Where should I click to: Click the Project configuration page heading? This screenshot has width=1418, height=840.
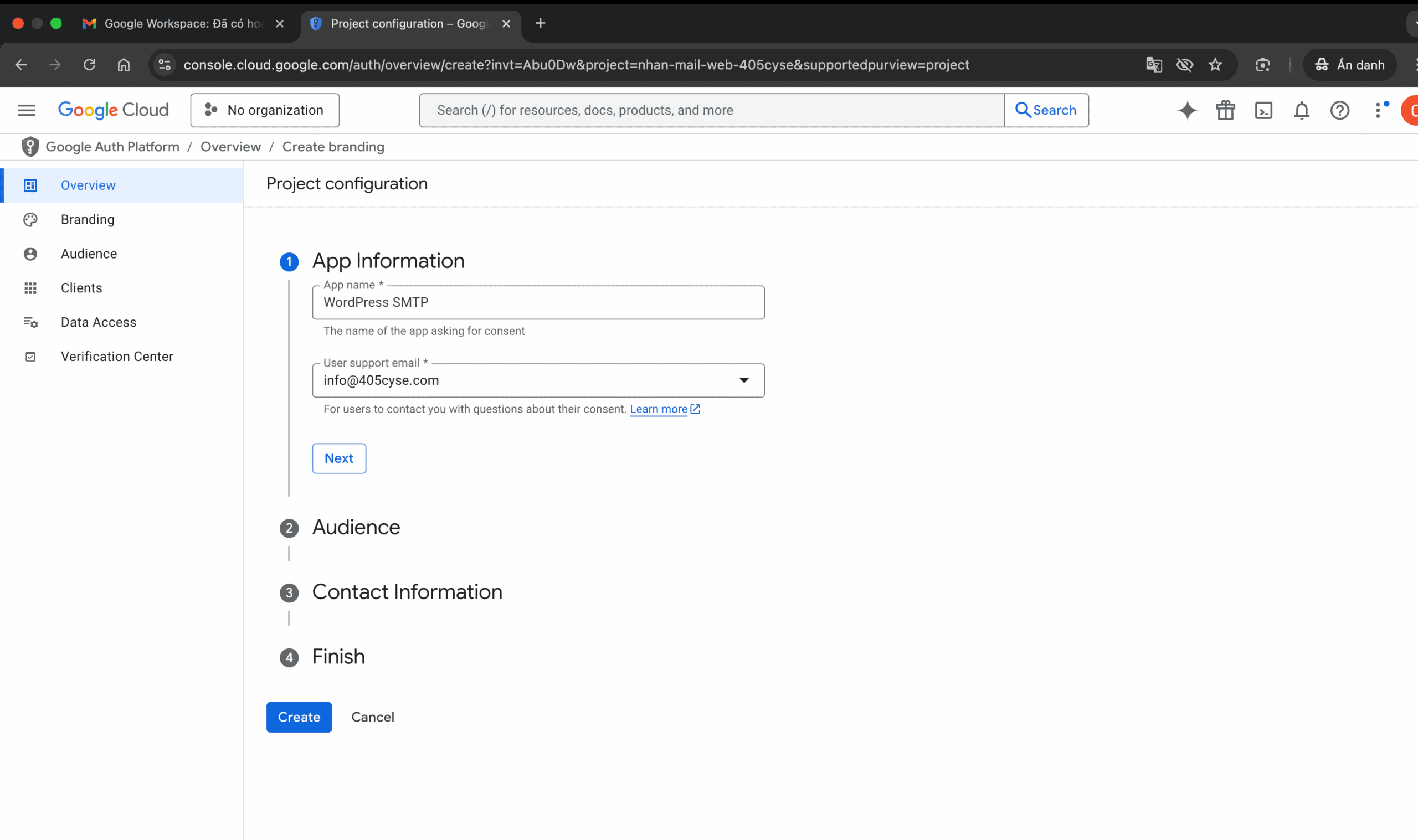pyautogui.click(x=347, y=184)
